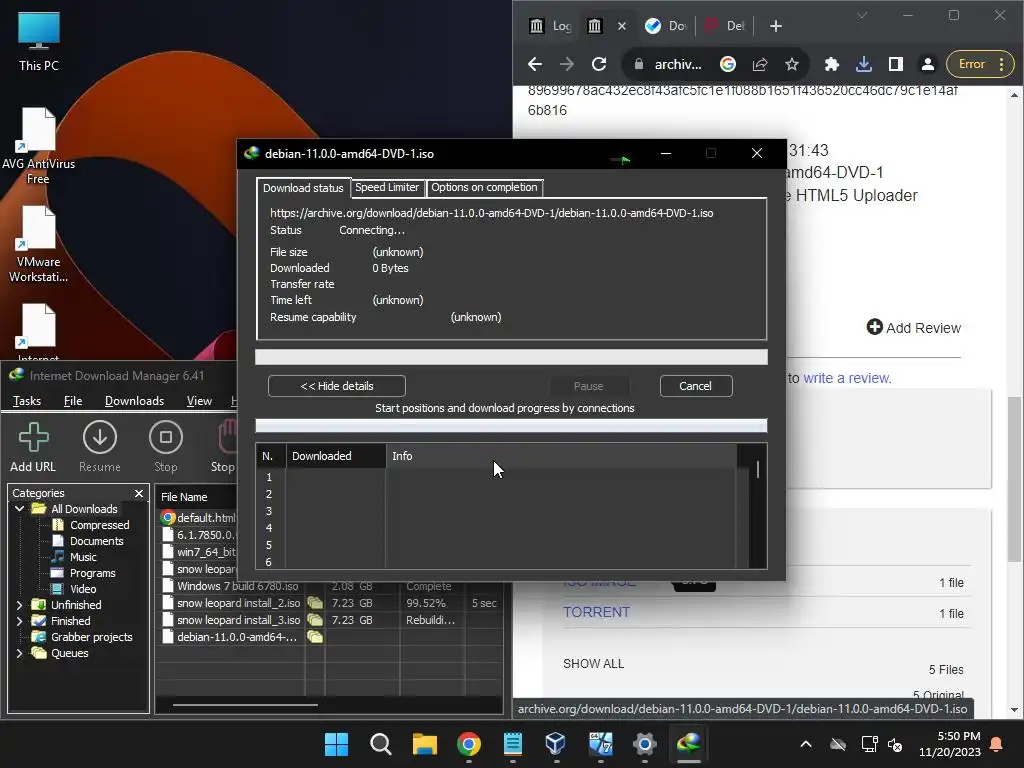Open the File menu in IDM
The height and width of the screenshot is (768, 1024).
73,401
